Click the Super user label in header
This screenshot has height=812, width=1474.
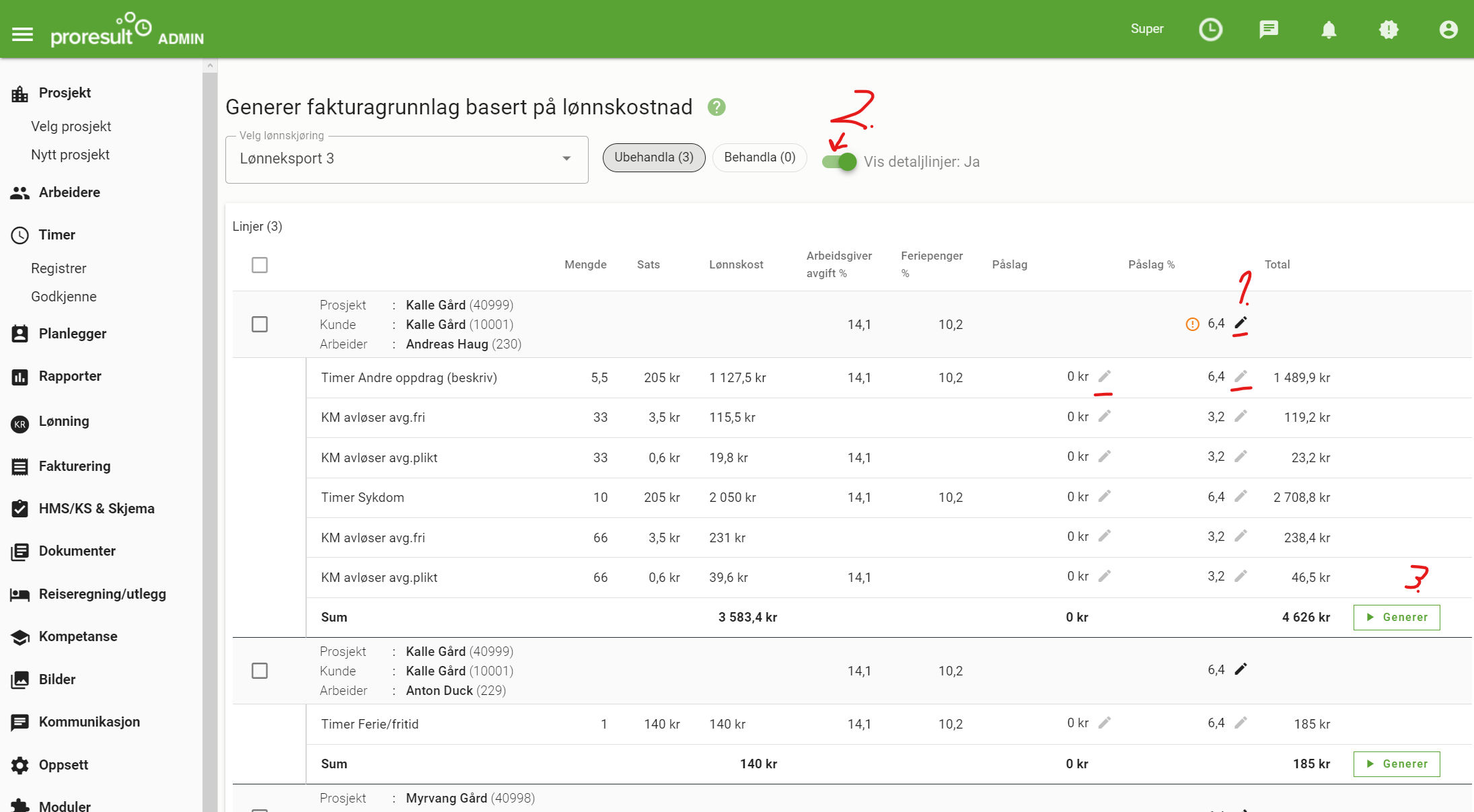[1147, 29]
